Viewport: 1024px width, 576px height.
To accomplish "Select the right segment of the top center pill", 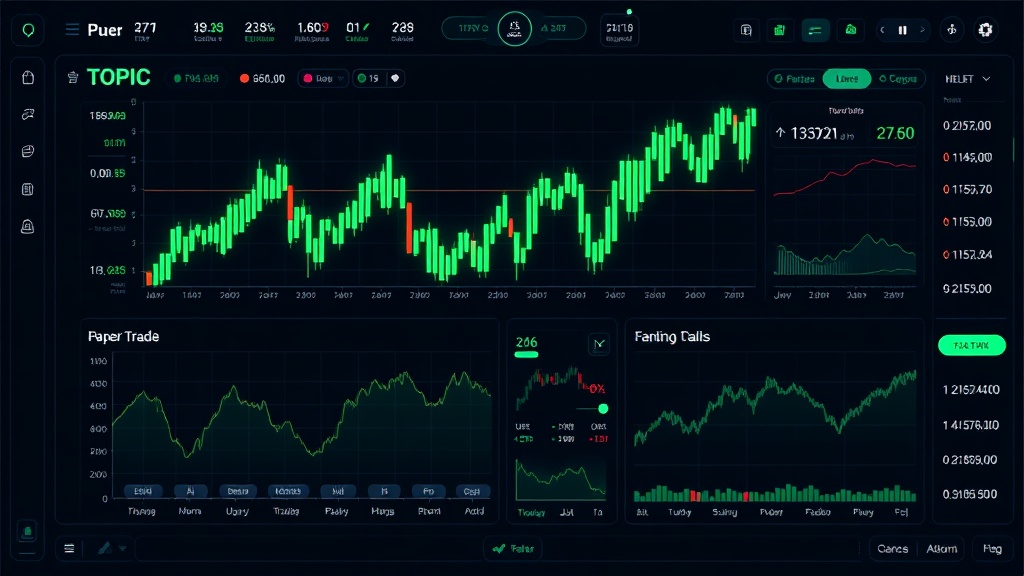I will tap(557, 29).
